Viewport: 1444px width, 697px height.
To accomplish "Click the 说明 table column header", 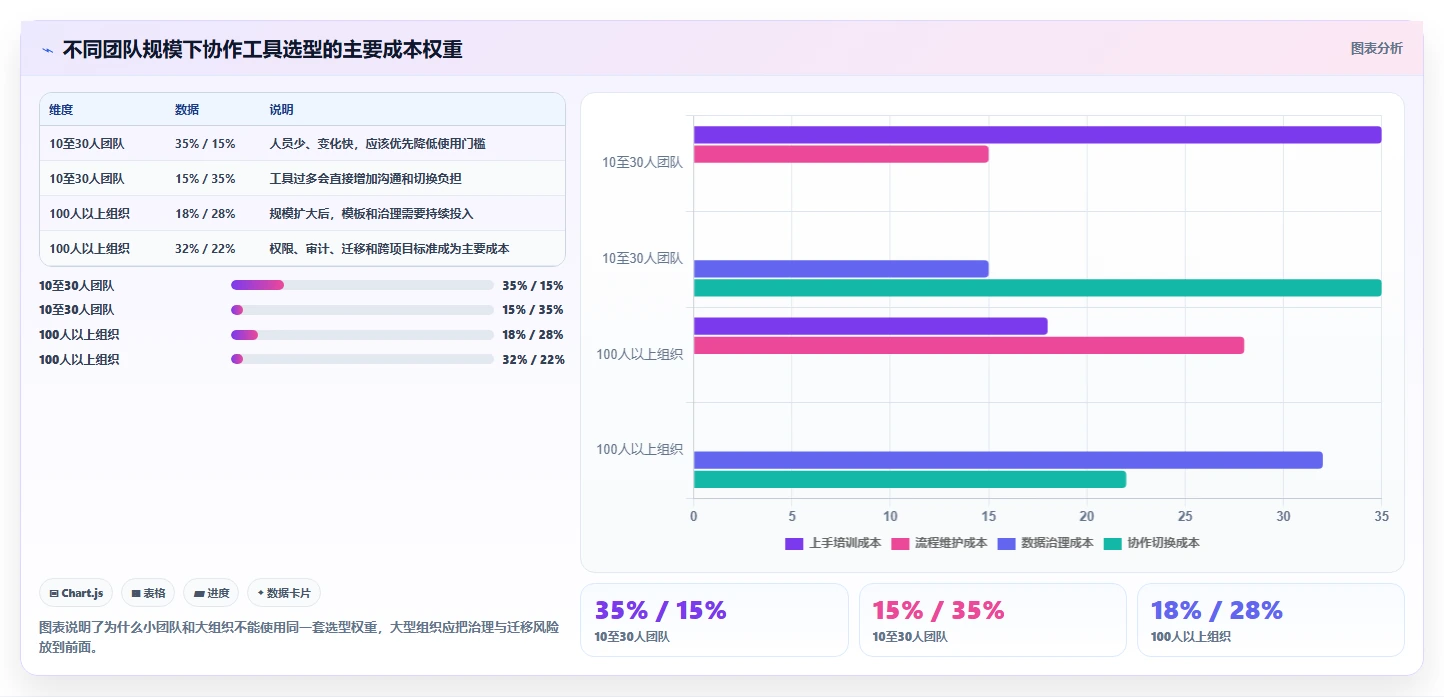I will [281, 110].
